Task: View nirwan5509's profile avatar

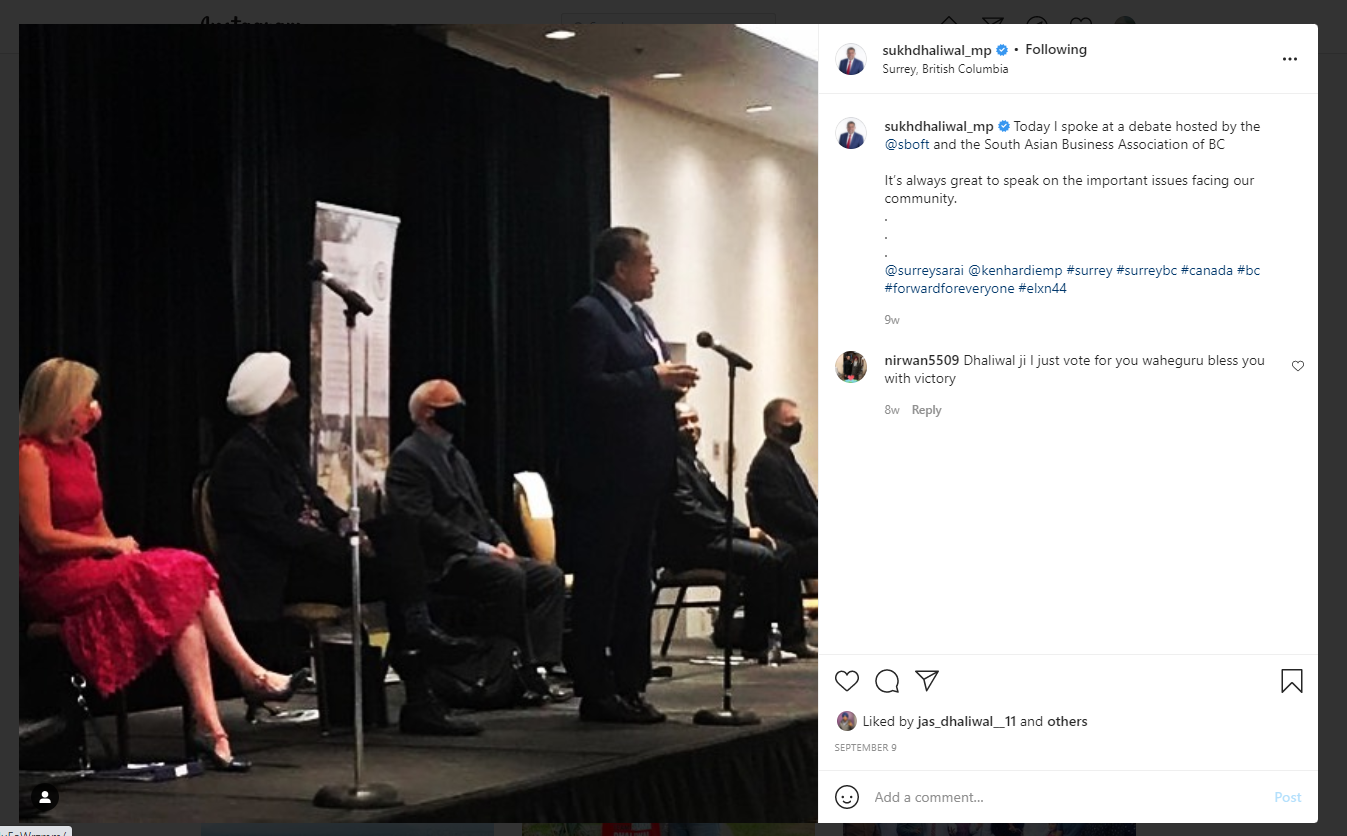Action: (851, 367)
